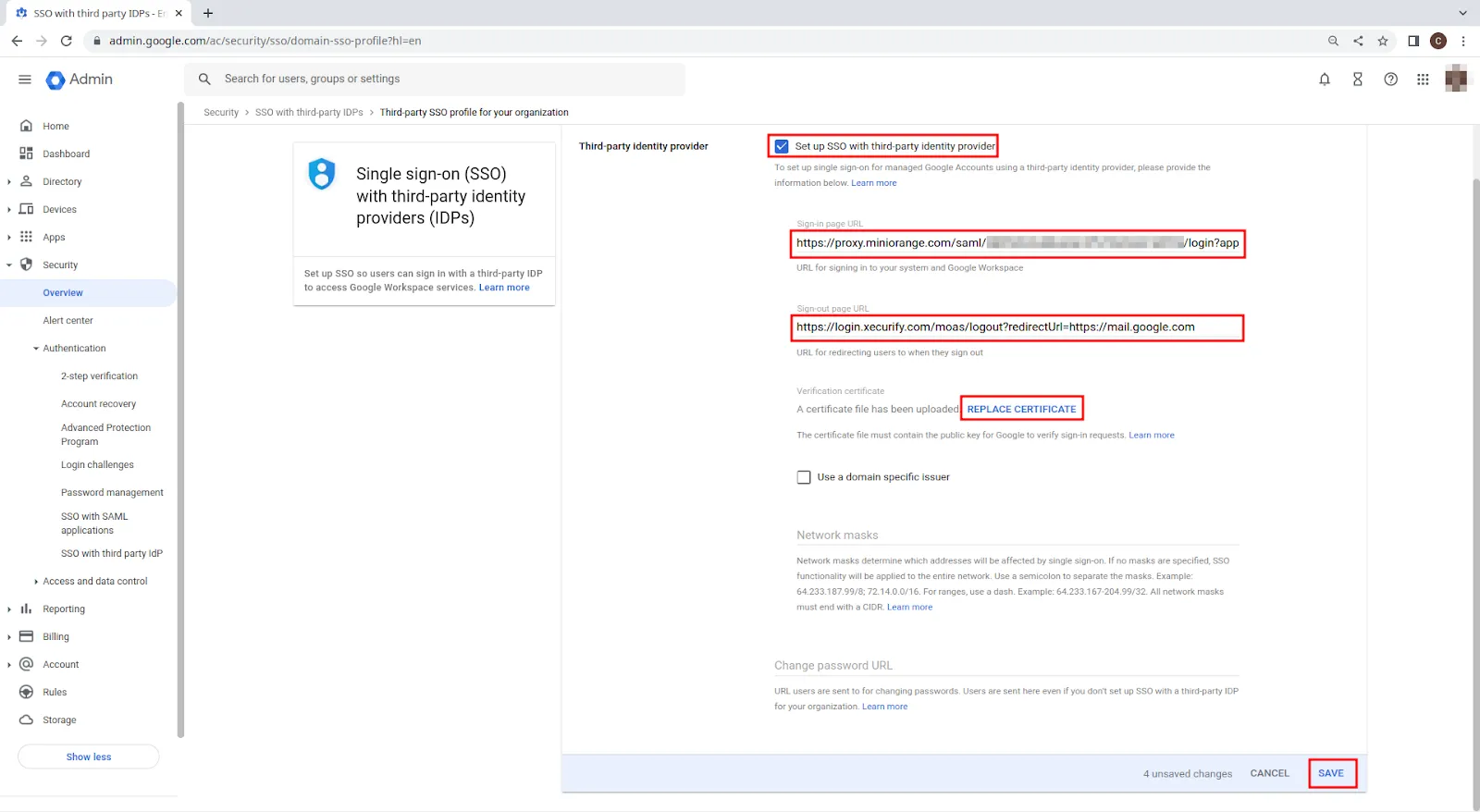Toggle the browser side panel
This screenshot has height=812, width=1480.
click(x=1413, y=41)
